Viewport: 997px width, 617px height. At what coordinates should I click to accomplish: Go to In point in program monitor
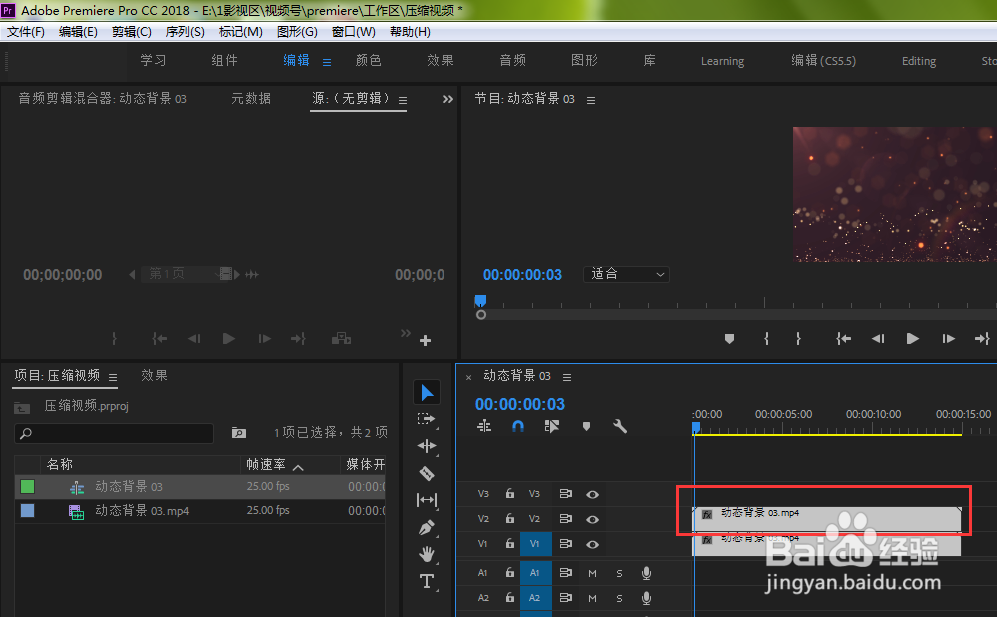click(x=843, y=338)
